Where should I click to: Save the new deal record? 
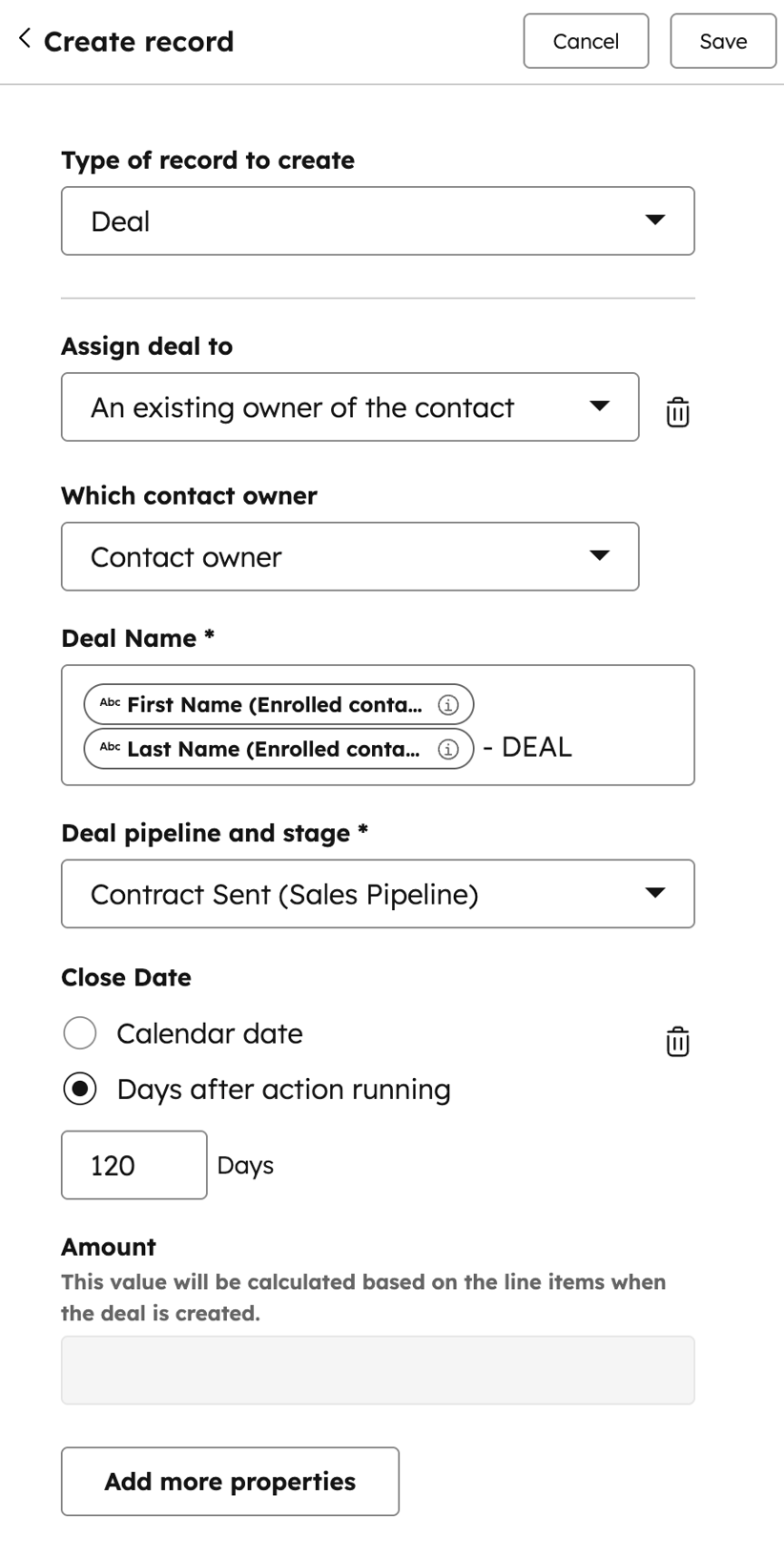tap(723, 41)
